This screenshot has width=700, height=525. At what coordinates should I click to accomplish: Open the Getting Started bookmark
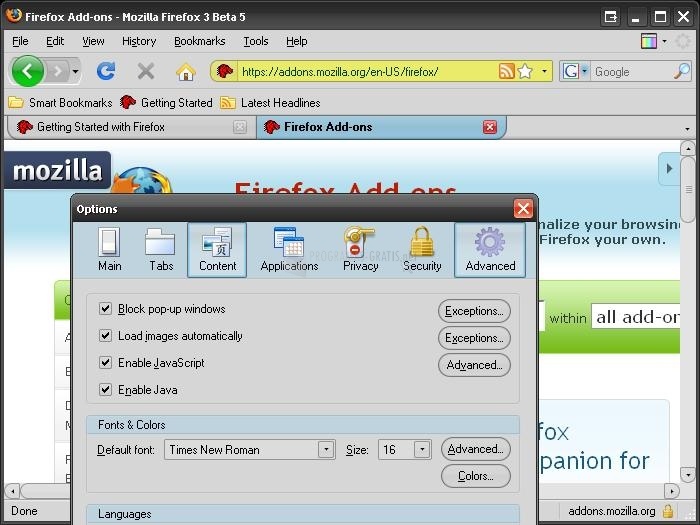[x=166, y=103]
